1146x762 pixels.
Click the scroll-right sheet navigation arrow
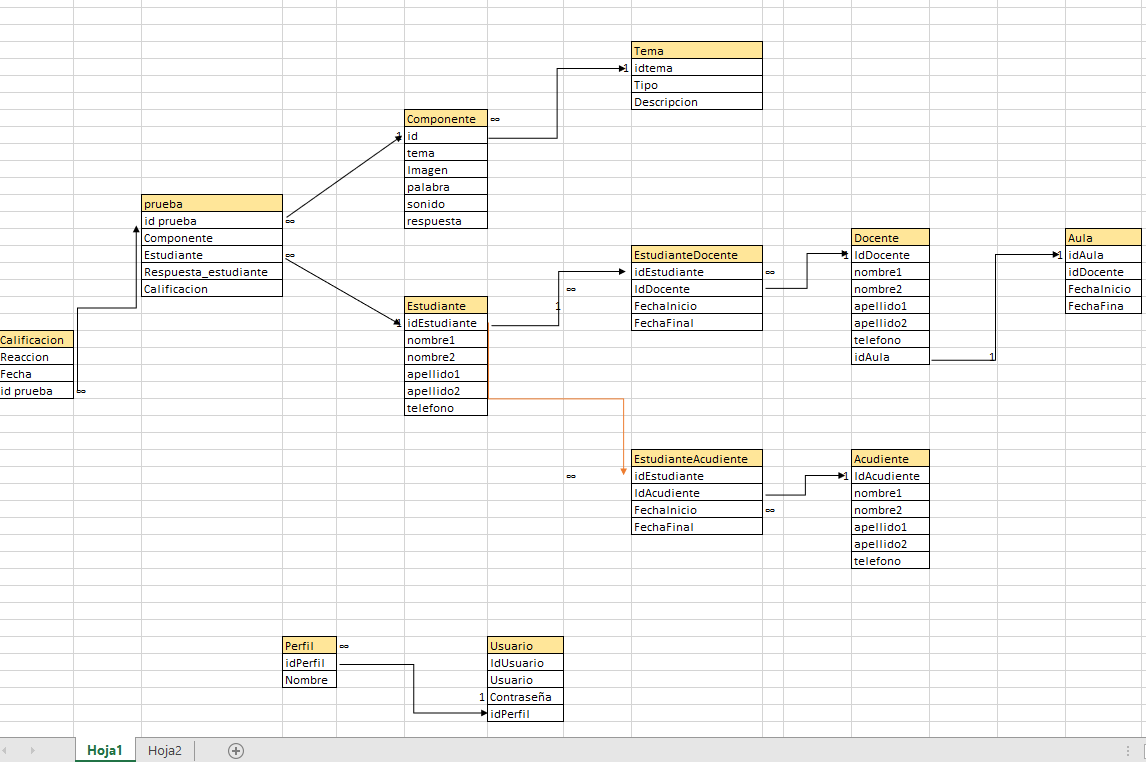33,750
